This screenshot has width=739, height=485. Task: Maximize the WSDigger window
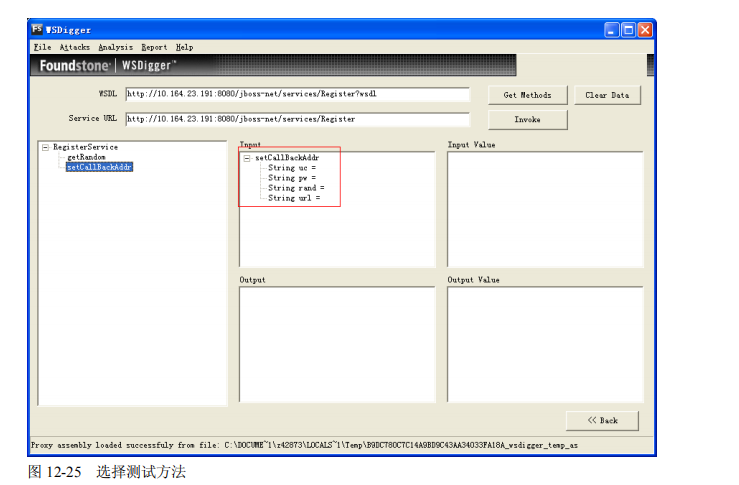(628, 30)
